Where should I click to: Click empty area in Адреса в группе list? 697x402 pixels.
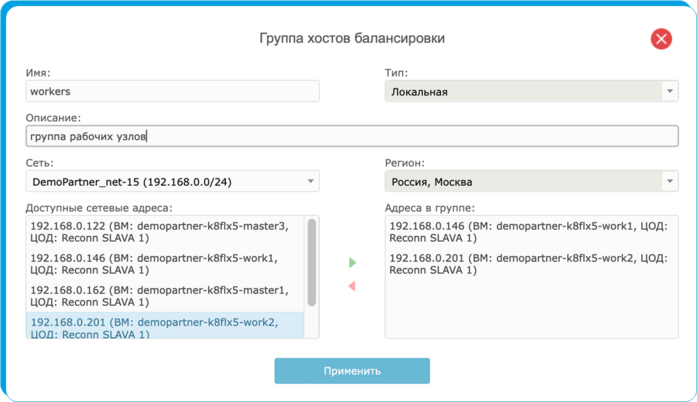[x=531, y=309]
